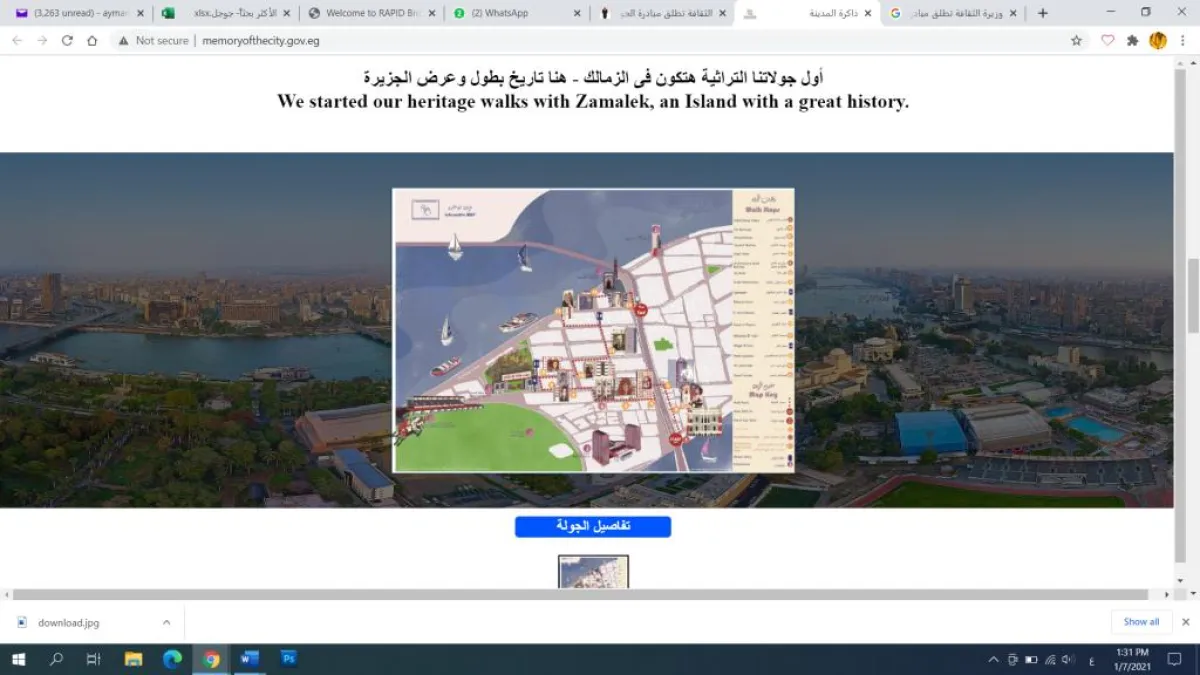Show hidden system tray icons

(x=993, y=659)
